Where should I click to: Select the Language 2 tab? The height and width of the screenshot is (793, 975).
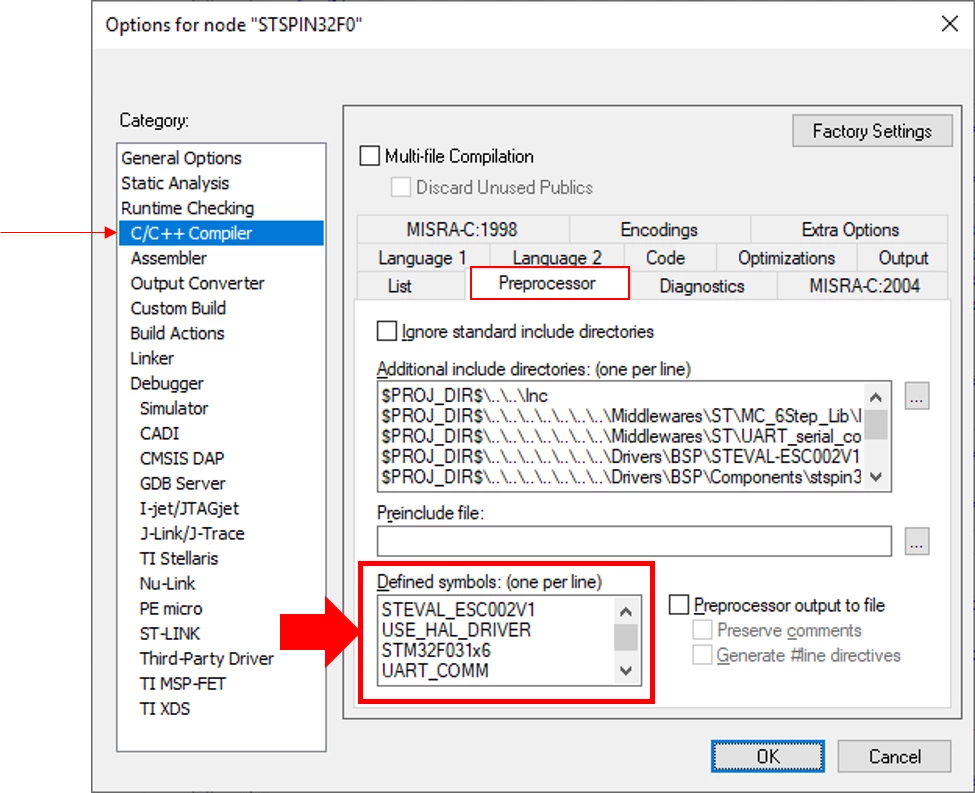(x=557, y=257)
